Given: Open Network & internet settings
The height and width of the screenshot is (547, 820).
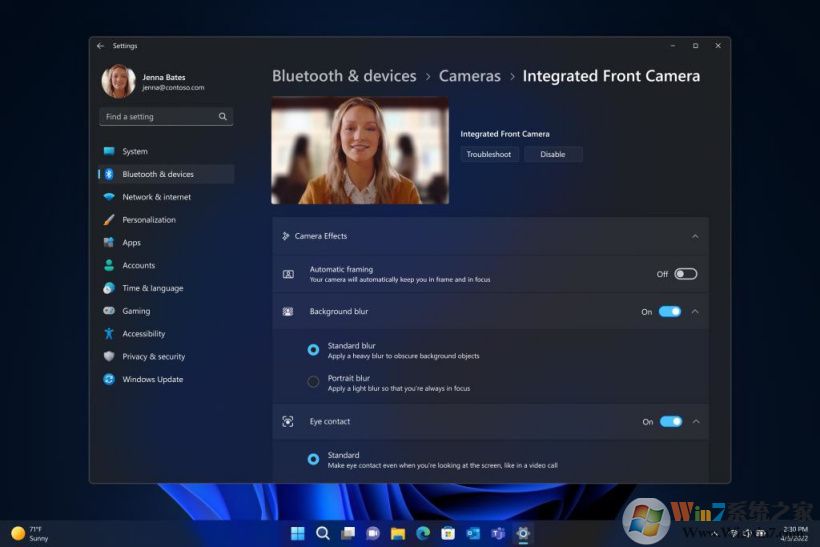Looking at the screenshot, I should [156, 197].
